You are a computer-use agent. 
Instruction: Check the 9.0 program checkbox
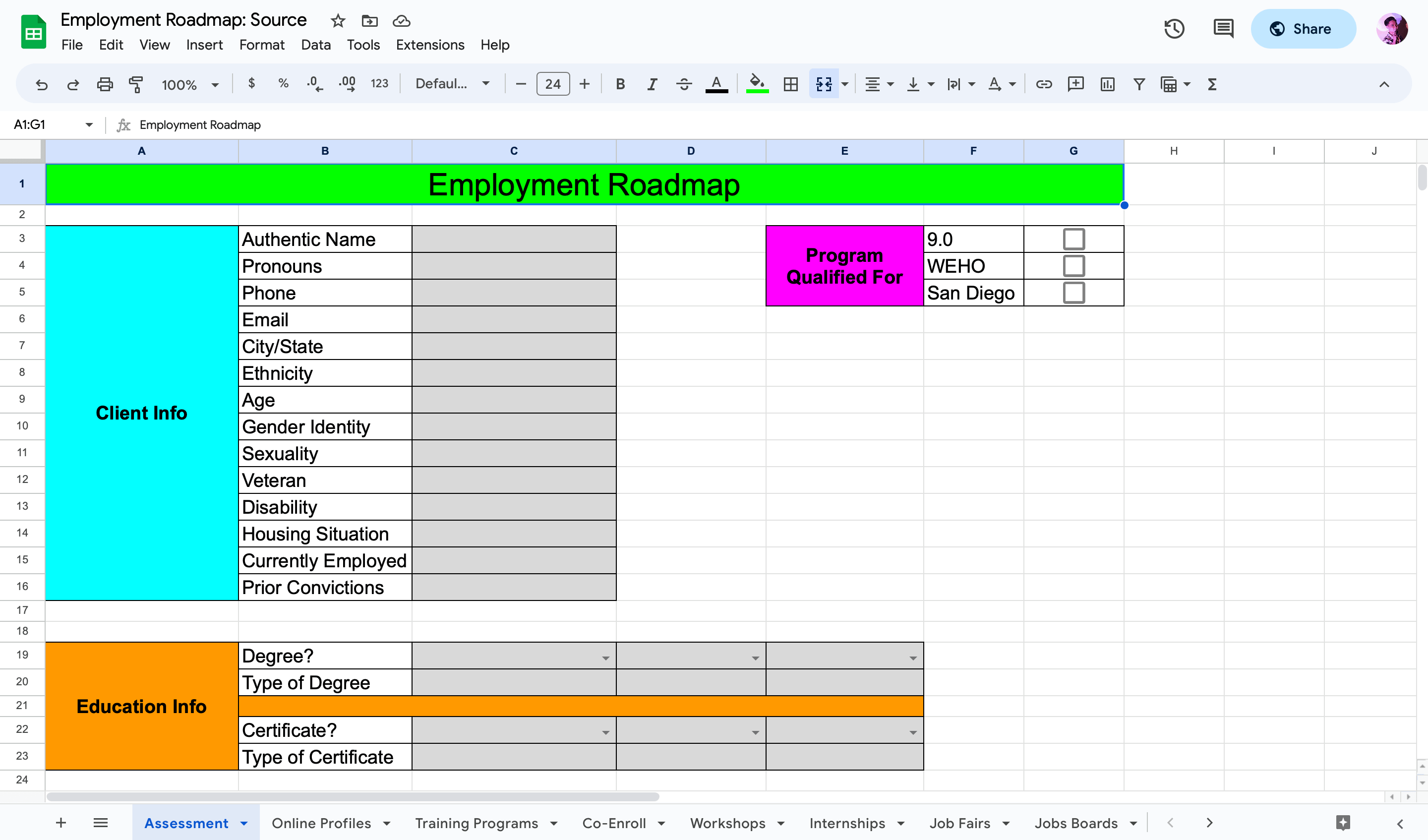click(x=1073, y=239)
